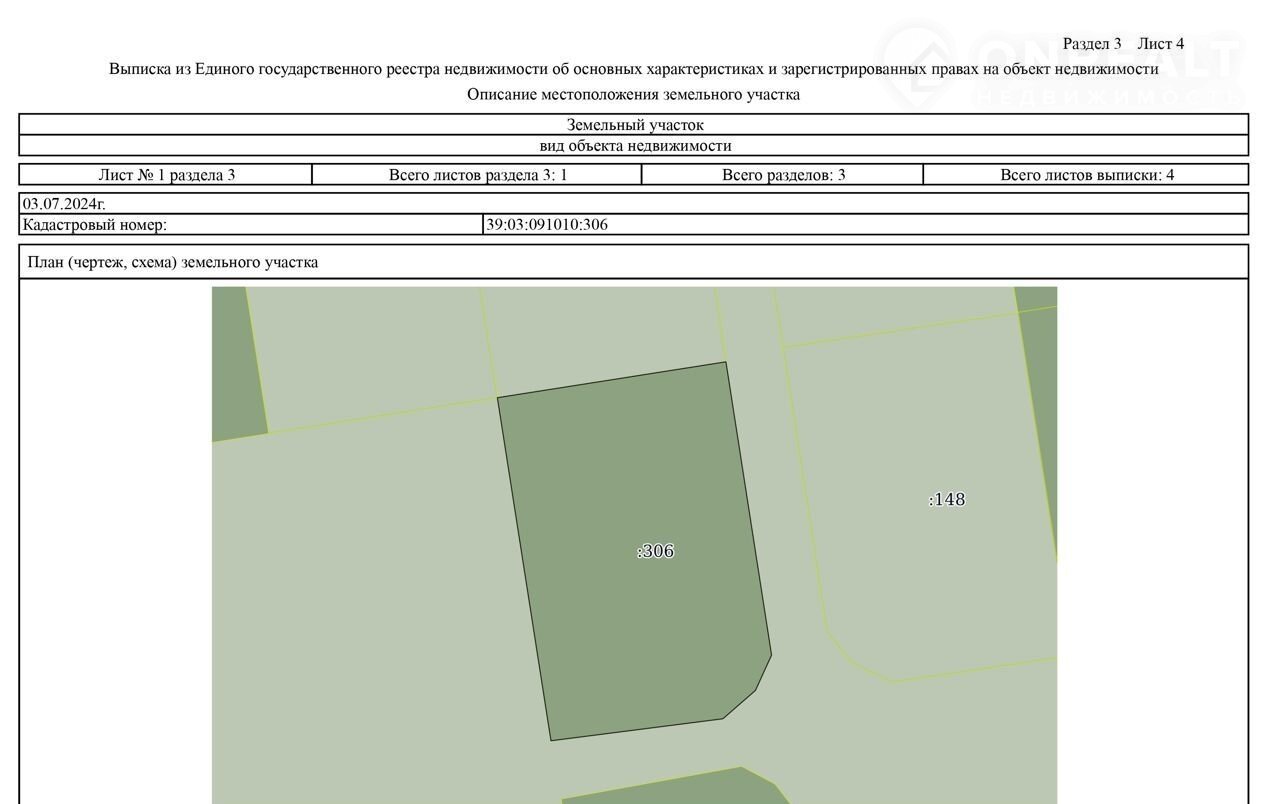Select the date 03.07.2024г.
This screenshot has width=1280, height=804.
(64, 204)
